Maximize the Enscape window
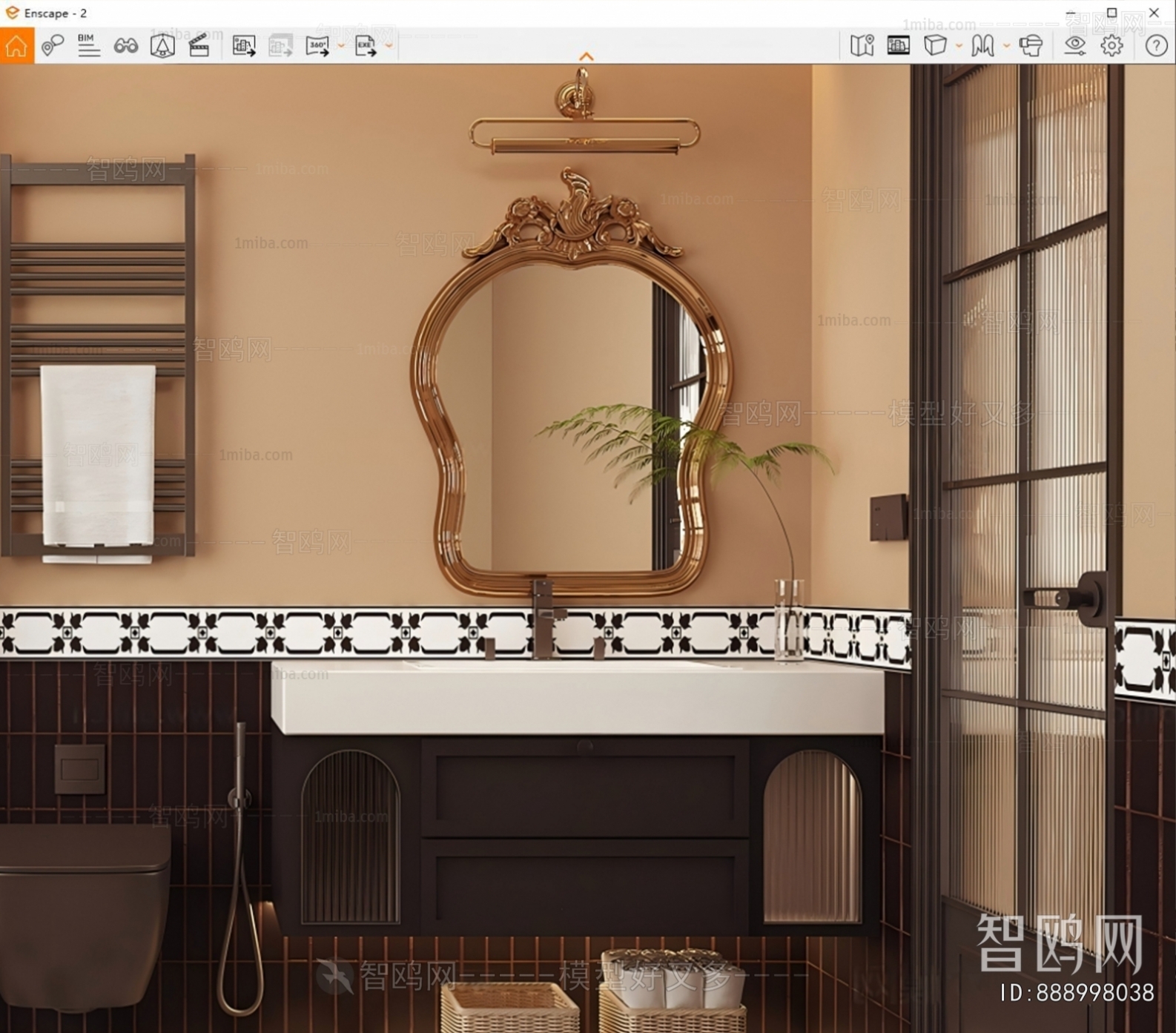The height and width of the screenshot is (1033, 1176). pos(1111,13)
